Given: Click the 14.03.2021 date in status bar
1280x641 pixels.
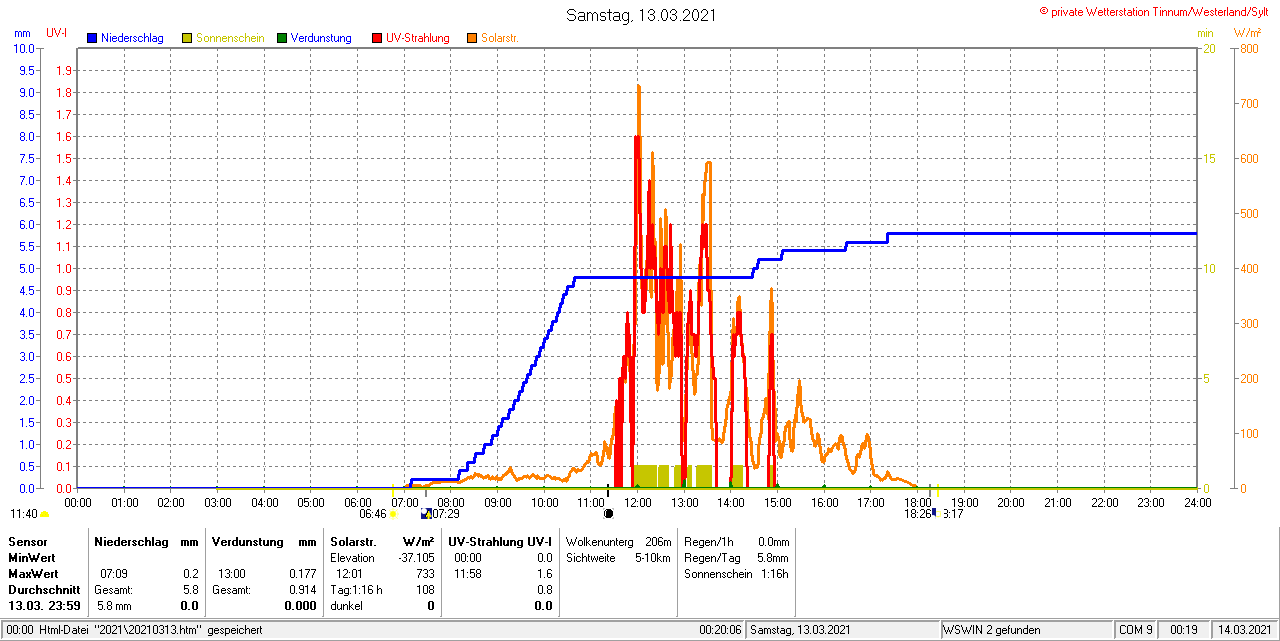Looking at the screenshot, I should 1244,630.
